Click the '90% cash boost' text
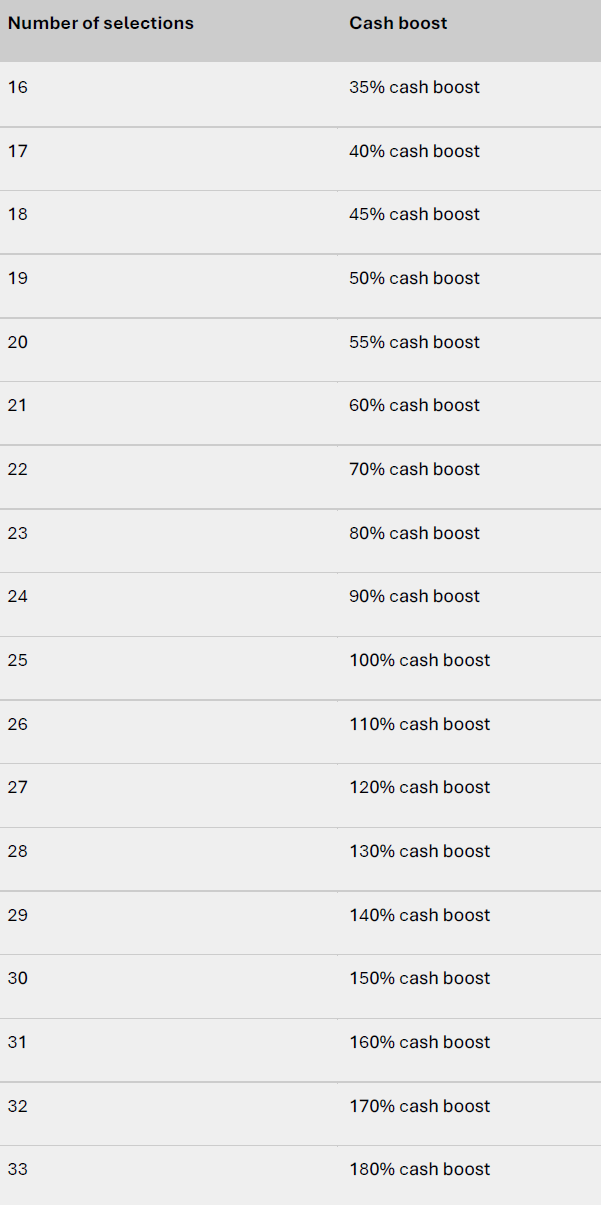The height and width of the screenshot is (1205, 601). click(x=414, y=597)
